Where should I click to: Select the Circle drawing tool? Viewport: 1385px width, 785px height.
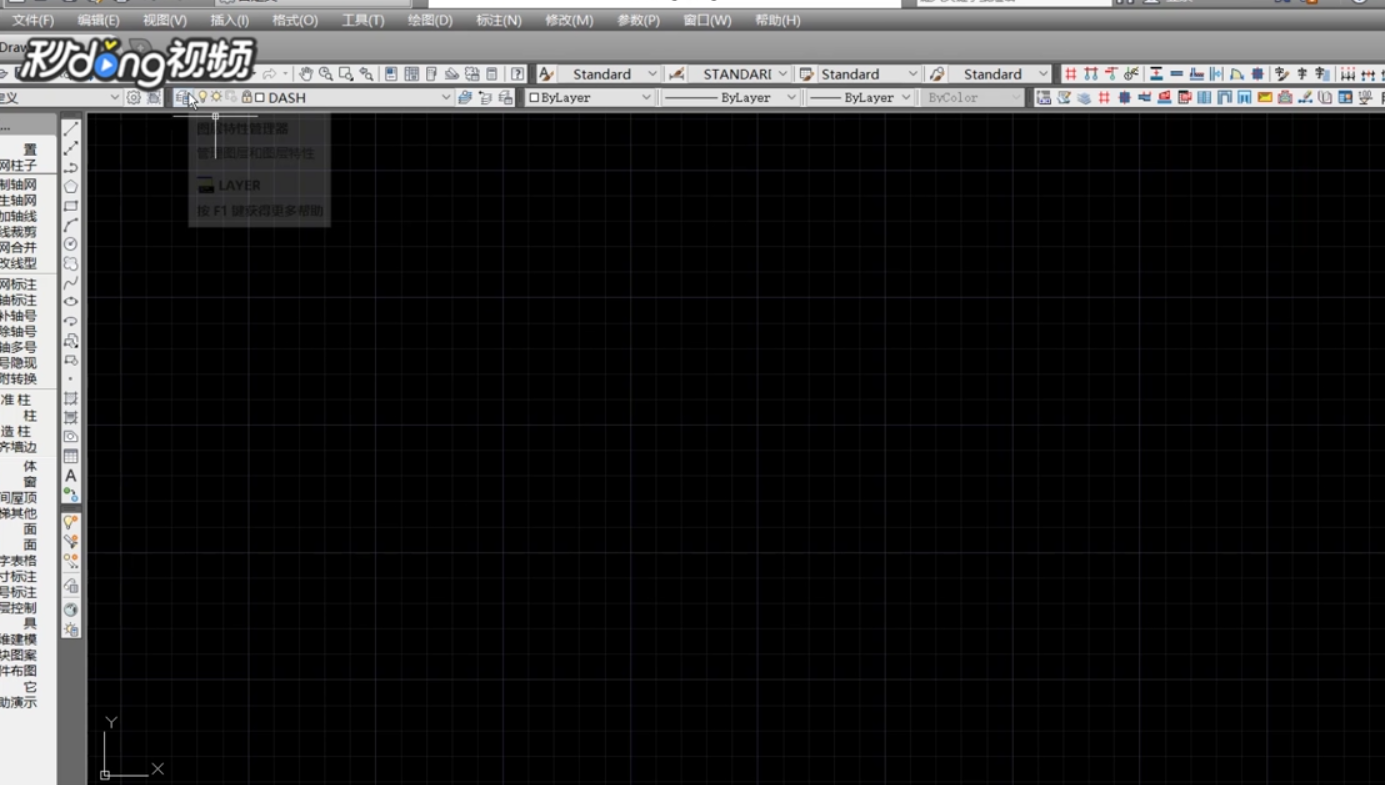coord(71,245)
